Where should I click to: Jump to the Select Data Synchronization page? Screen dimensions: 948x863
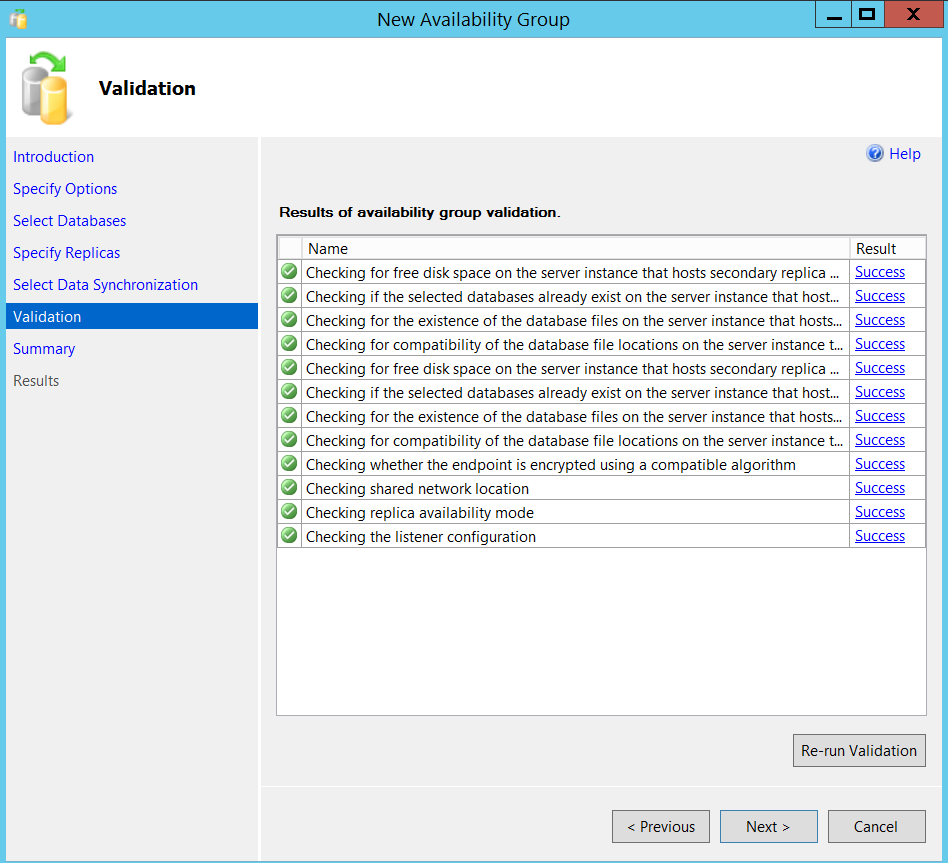pyautogui.click(x=106, y=285)
